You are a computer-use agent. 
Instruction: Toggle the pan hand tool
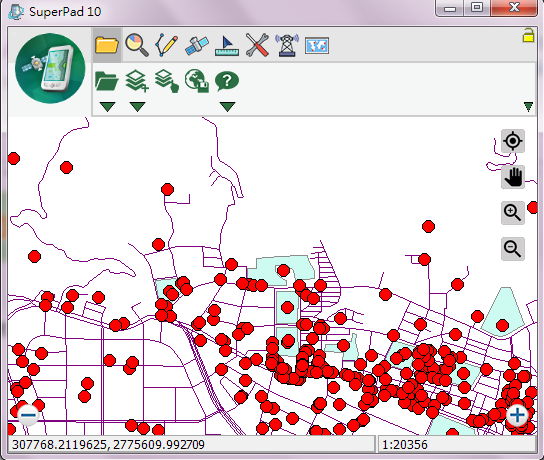click(x=513, y=177)
